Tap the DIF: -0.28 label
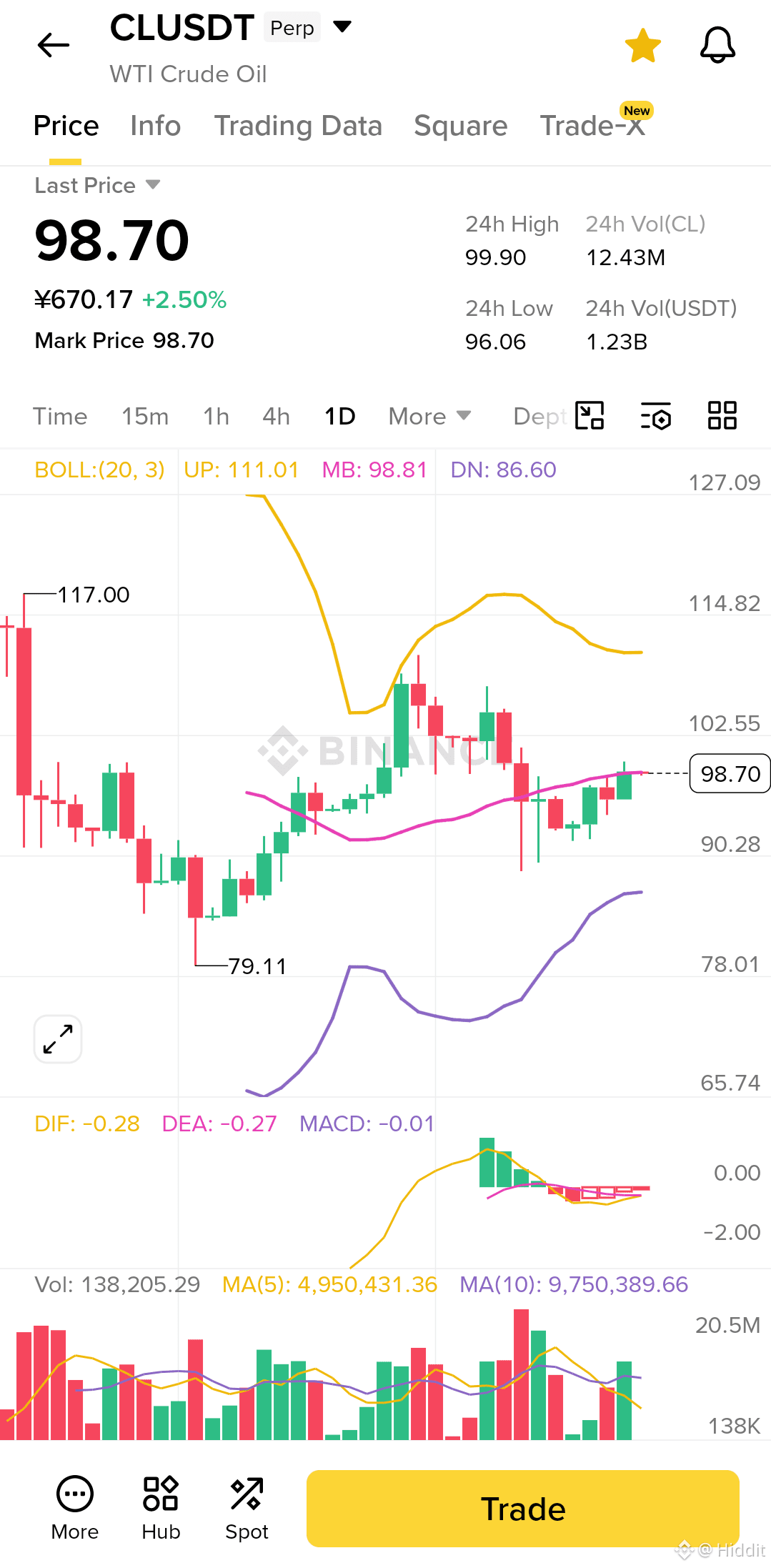This screenshot has width=771, height=1568. click(x=87, y=1123)
